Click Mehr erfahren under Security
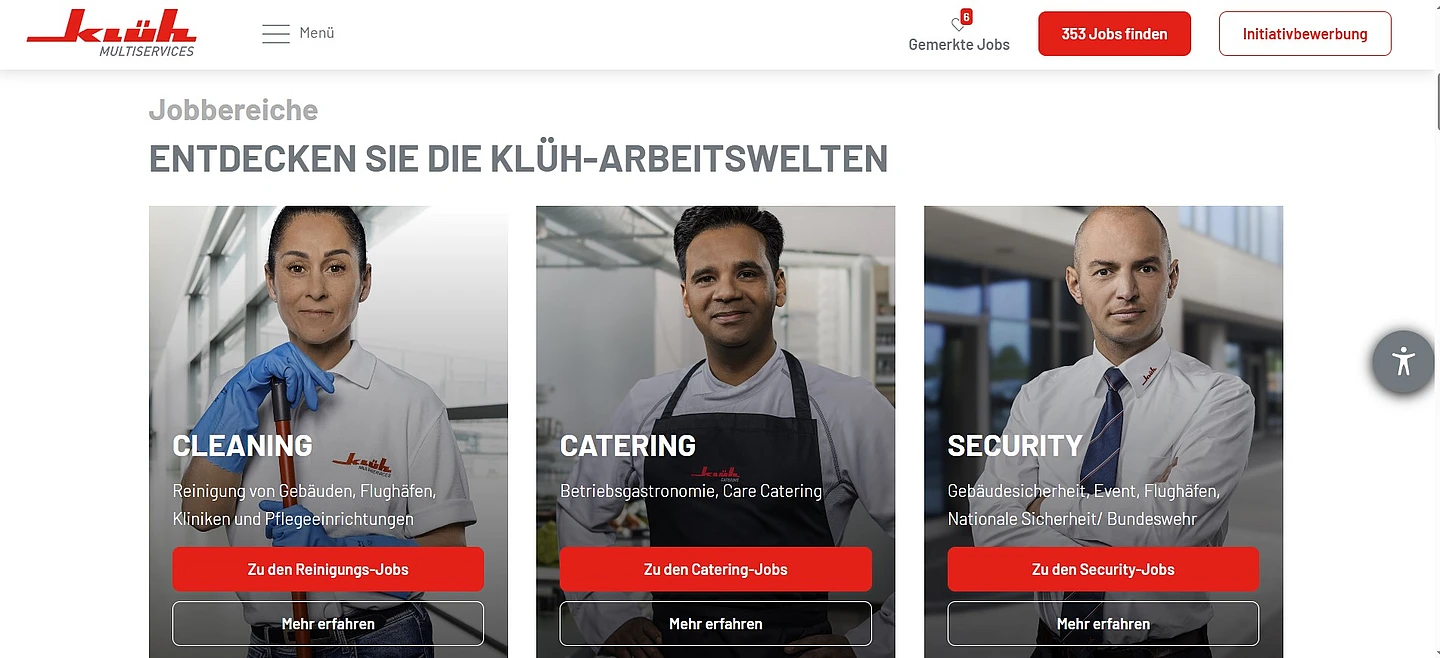This screenshot has height=658, width=1440. point(1103,623)
